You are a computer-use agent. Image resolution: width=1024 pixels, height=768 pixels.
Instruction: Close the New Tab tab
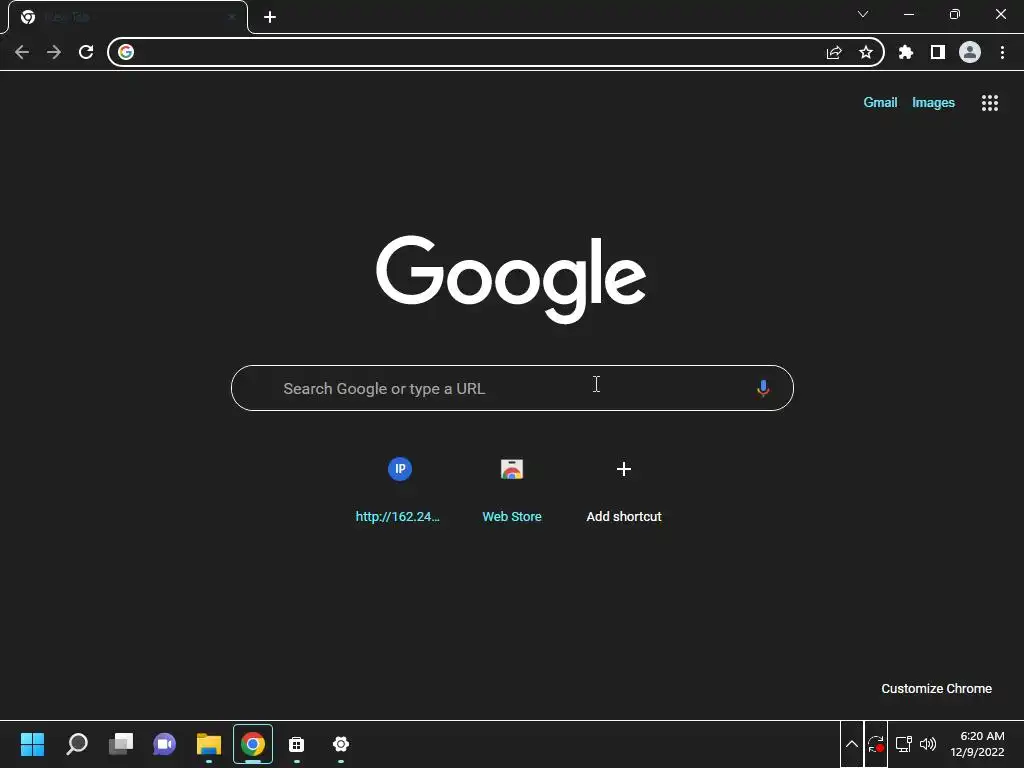[232, 17]
